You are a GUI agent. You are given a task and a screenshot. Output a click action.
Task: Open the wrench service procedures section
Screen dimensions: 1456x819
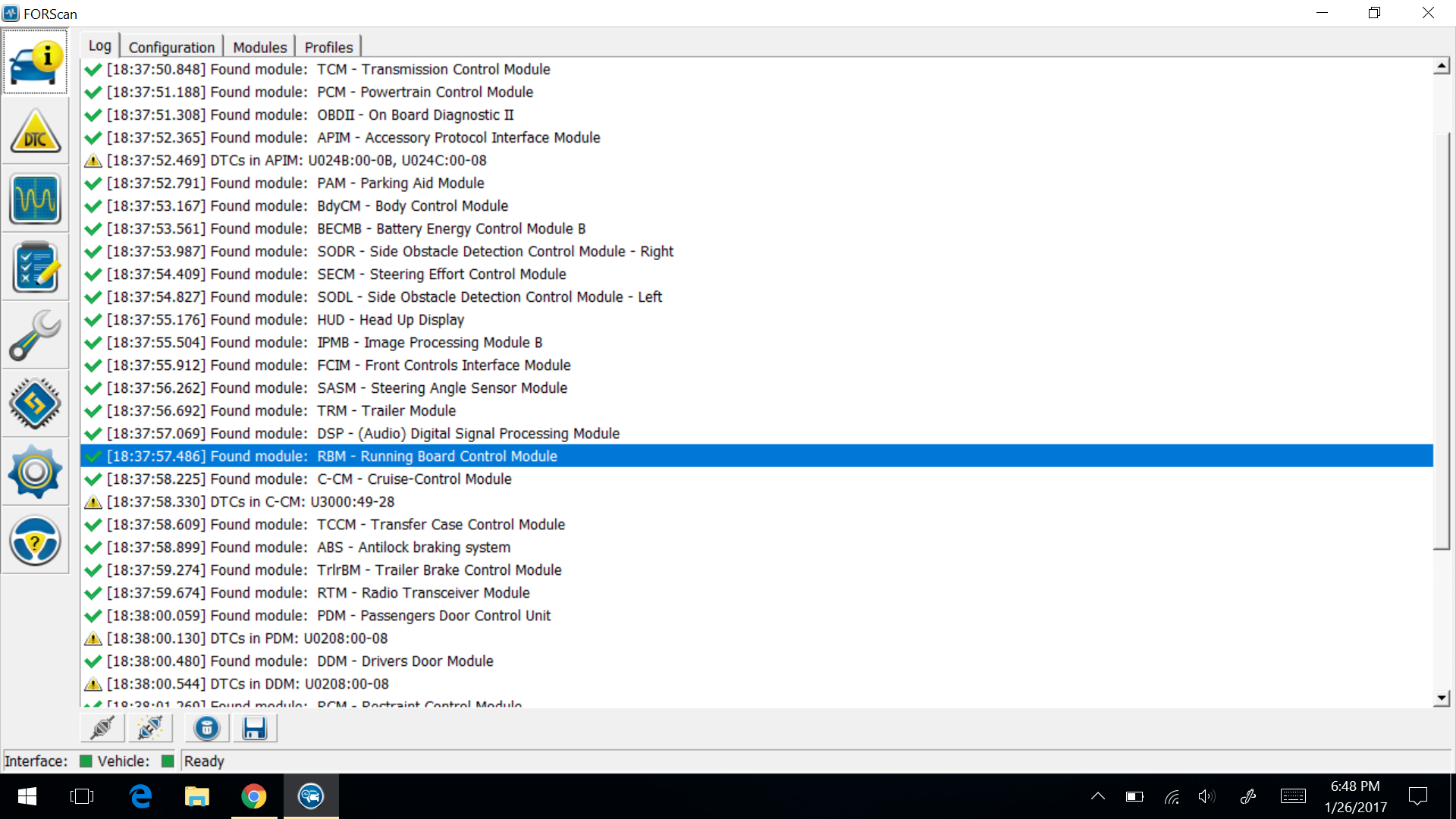click(x=35, y=336)
